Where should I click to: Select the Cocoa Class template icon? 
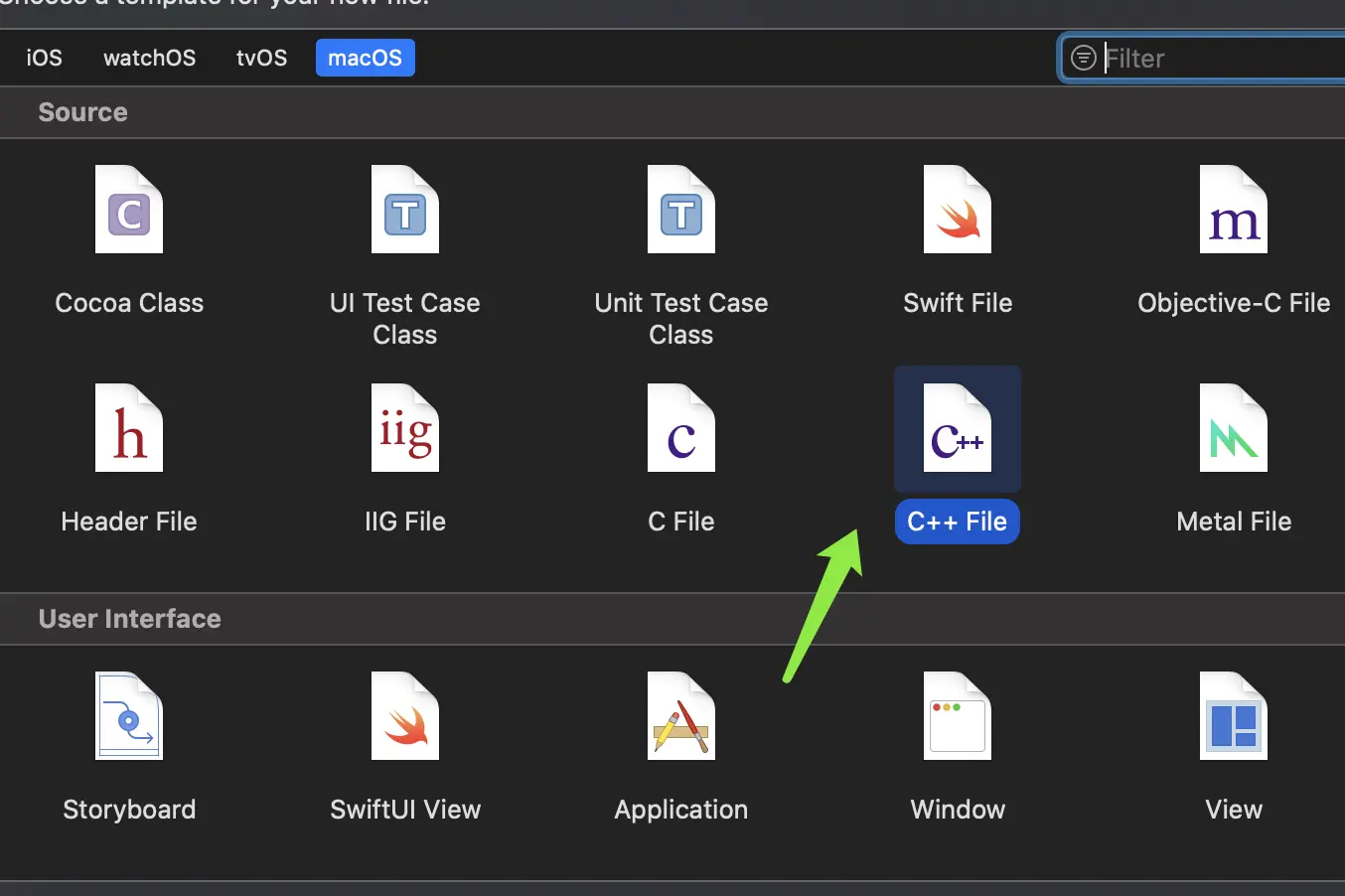129,210
